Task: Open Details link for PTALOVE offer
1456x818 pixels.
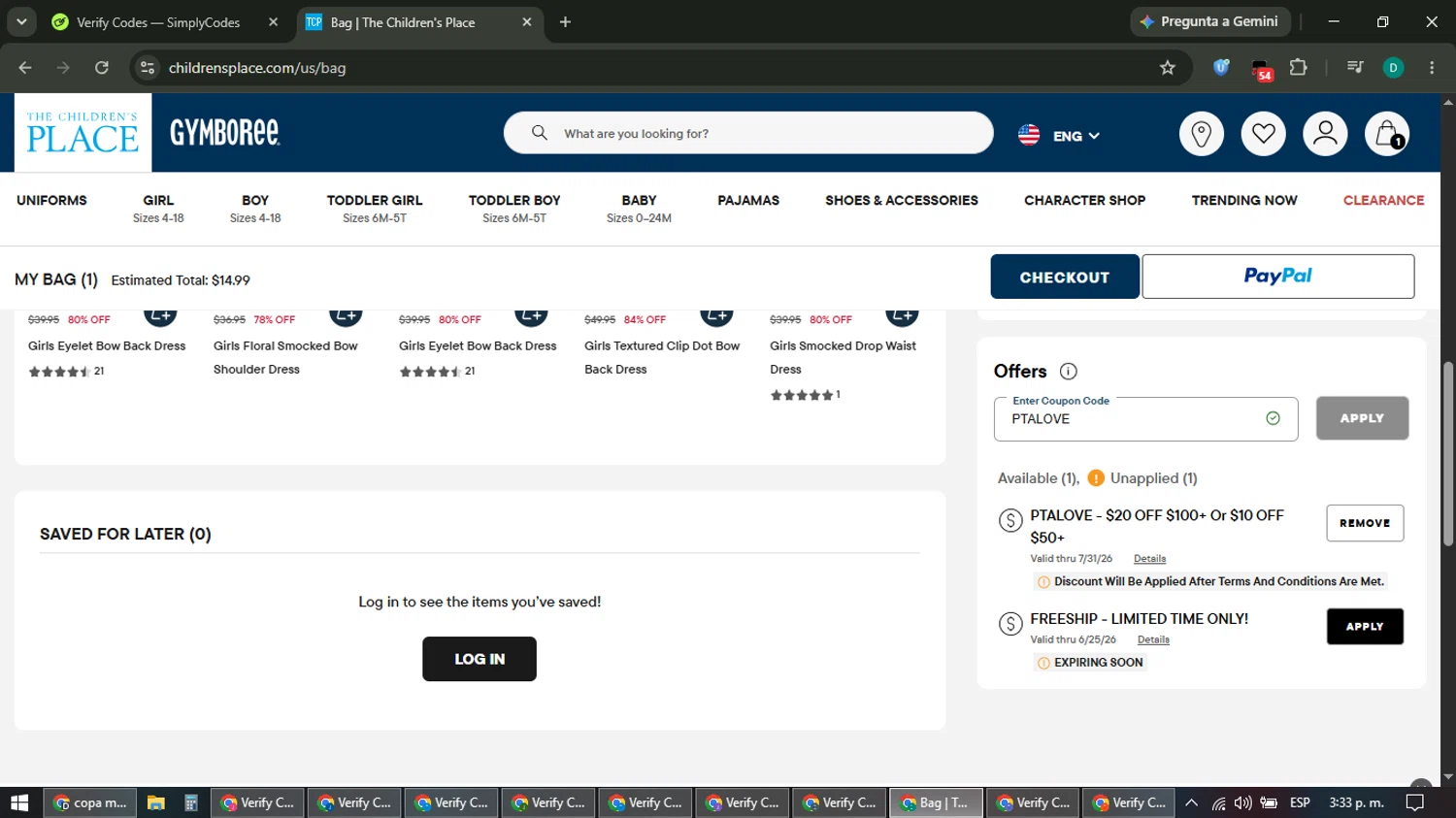Action: coord(1149,559)
